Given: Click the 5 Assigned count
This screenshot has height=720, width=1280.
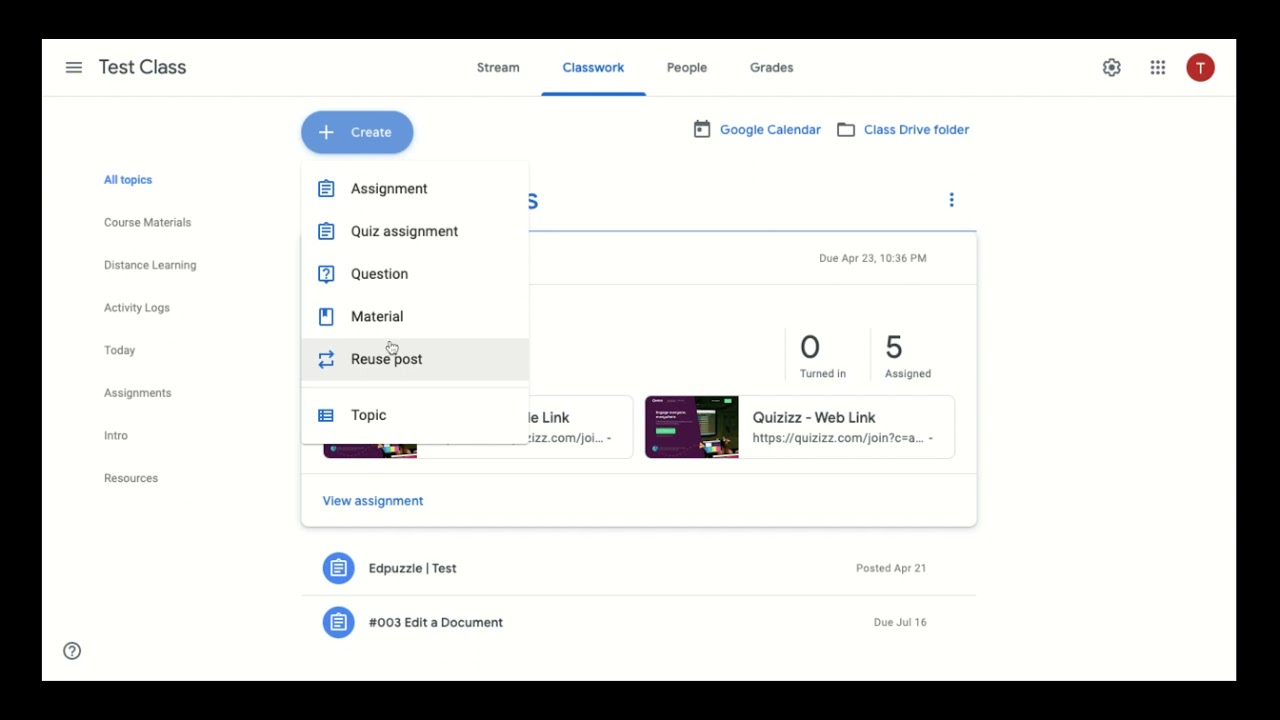Looking at the screenshot, I should tap(907, 356).
